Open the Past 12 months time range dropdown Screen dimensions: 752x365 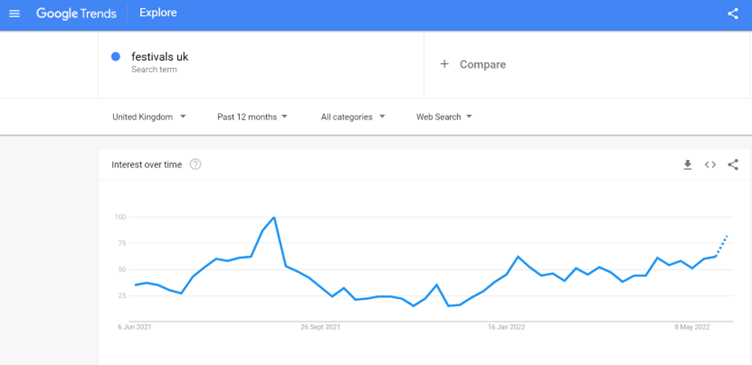click(252, 117)
